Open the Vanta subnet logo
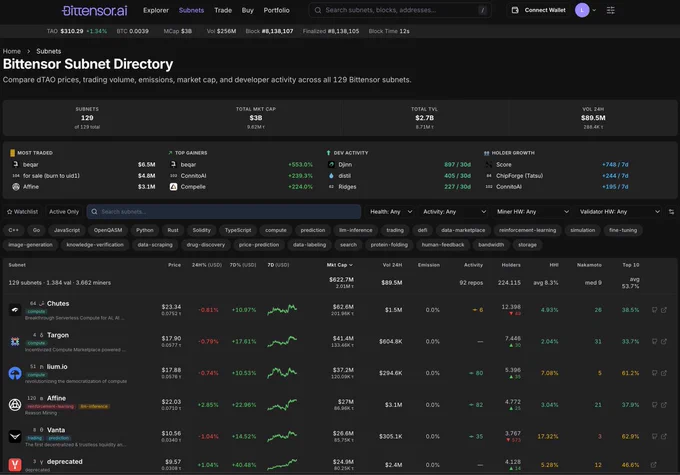 tap(15, 436)
